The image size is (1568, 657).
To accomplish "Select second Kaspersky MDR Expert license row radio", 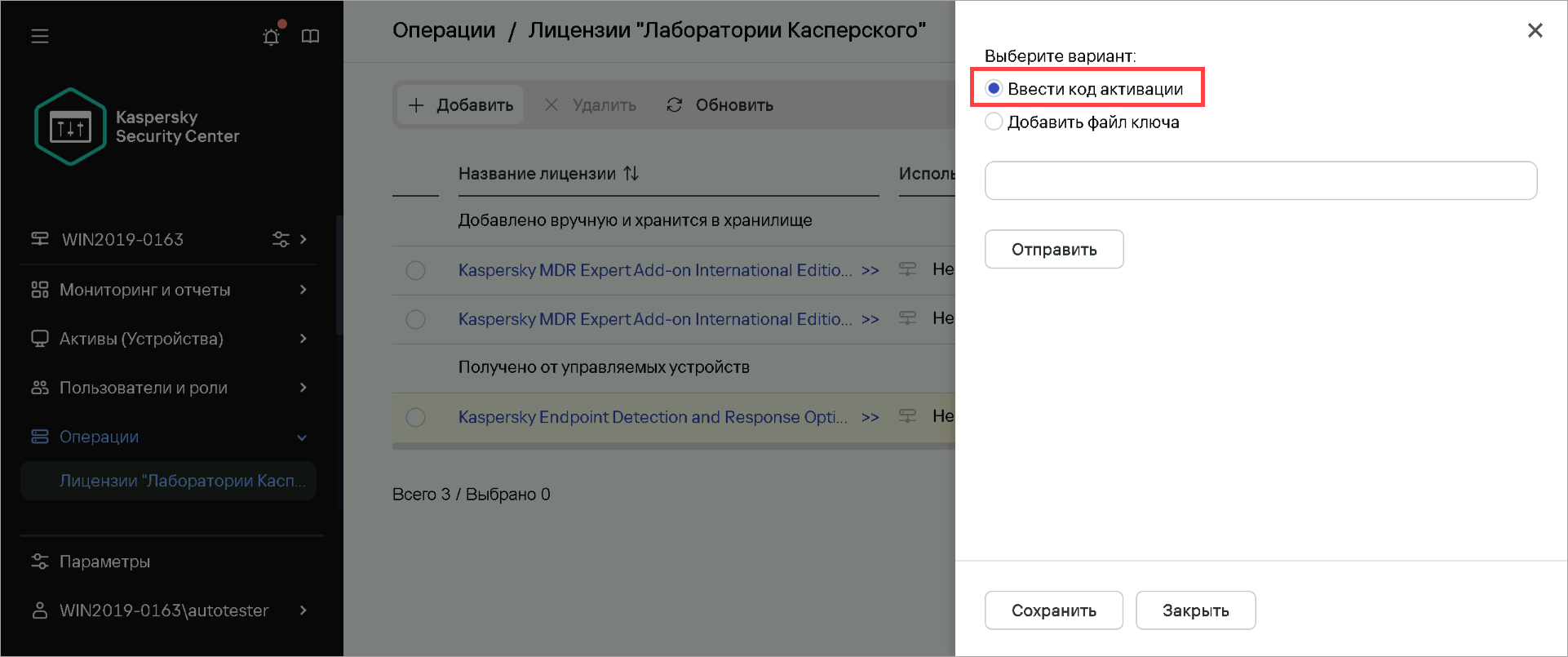I will pyautogui.click(x=415, y=319).
